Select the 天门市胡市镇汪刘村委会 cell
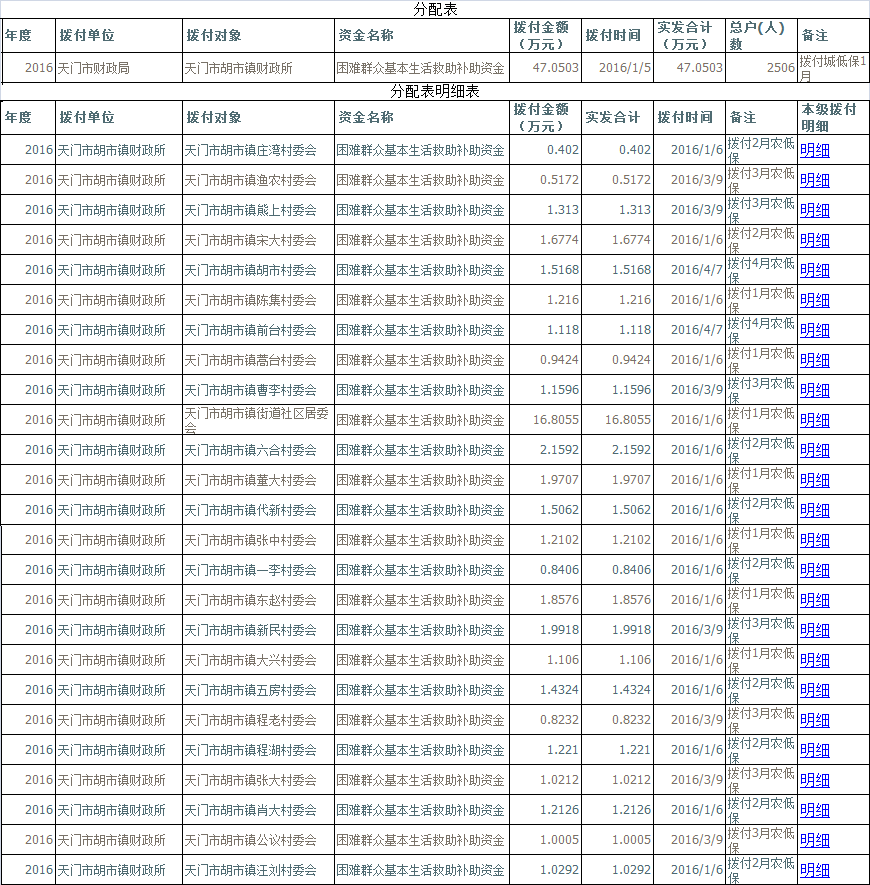Image resolution: width=870 pixels, height=885 pixels. click(x=259, y=870)
